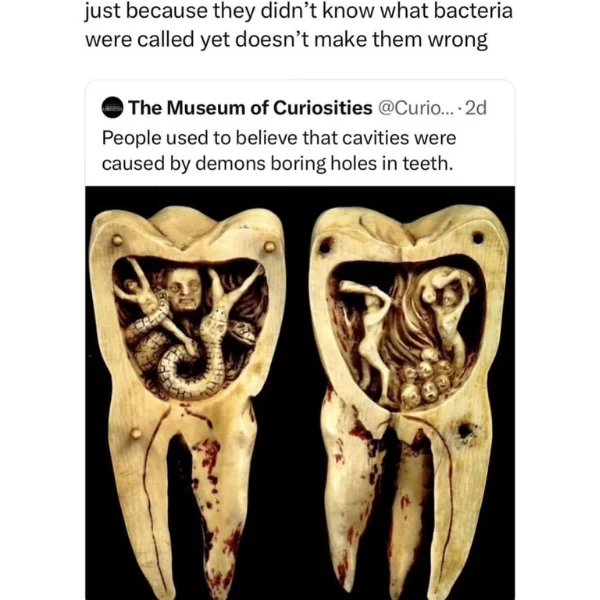
Task: Click the lower peg on left tooth root
Action: click(136, 433)
